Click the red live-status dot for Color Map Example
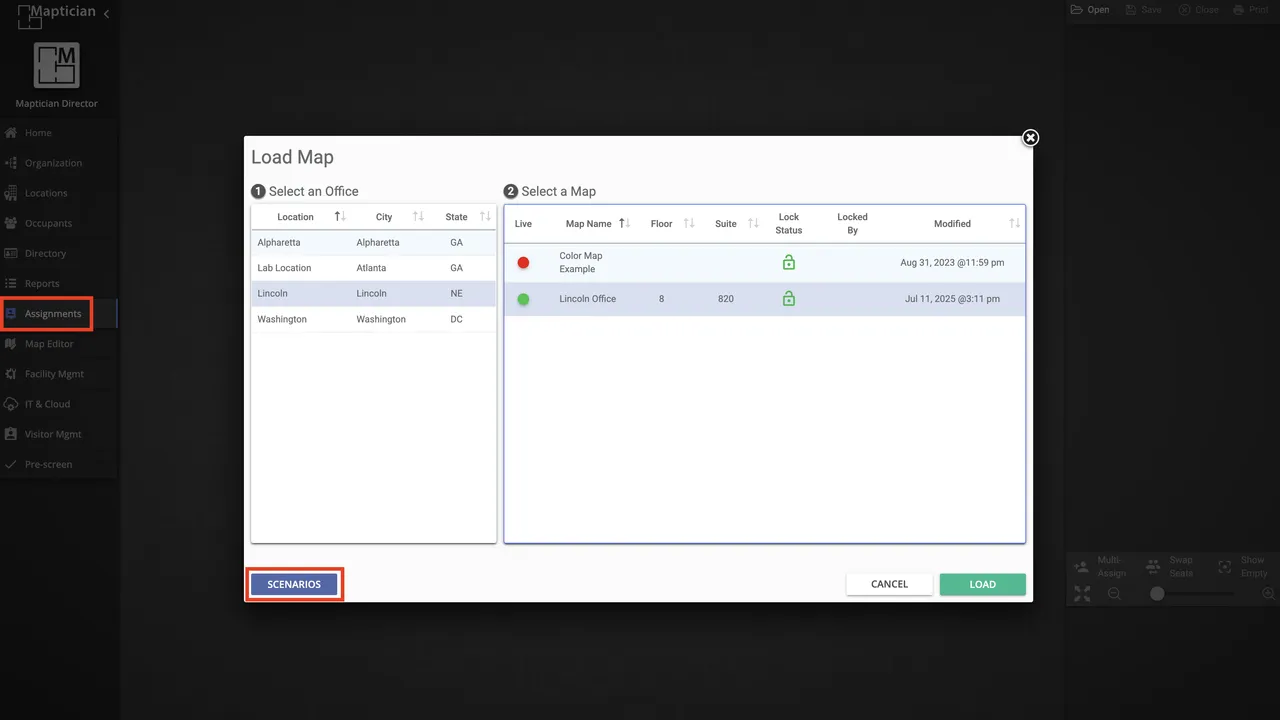Screen dimensions: 1280x720 pos(523,263)
